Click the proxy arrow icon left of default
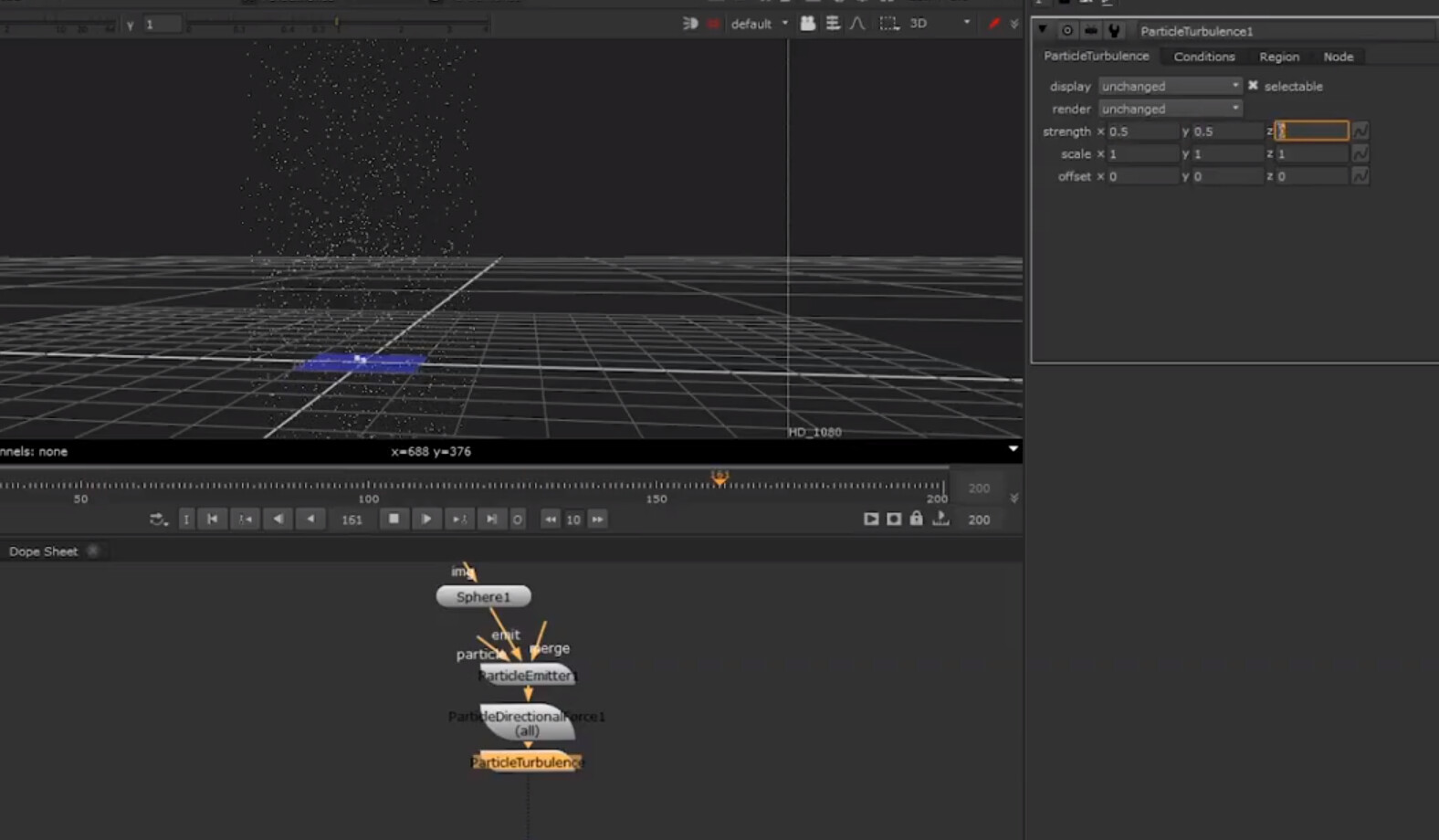The image size is (1439, 840). pyautogui.click(x=690, y=23)
